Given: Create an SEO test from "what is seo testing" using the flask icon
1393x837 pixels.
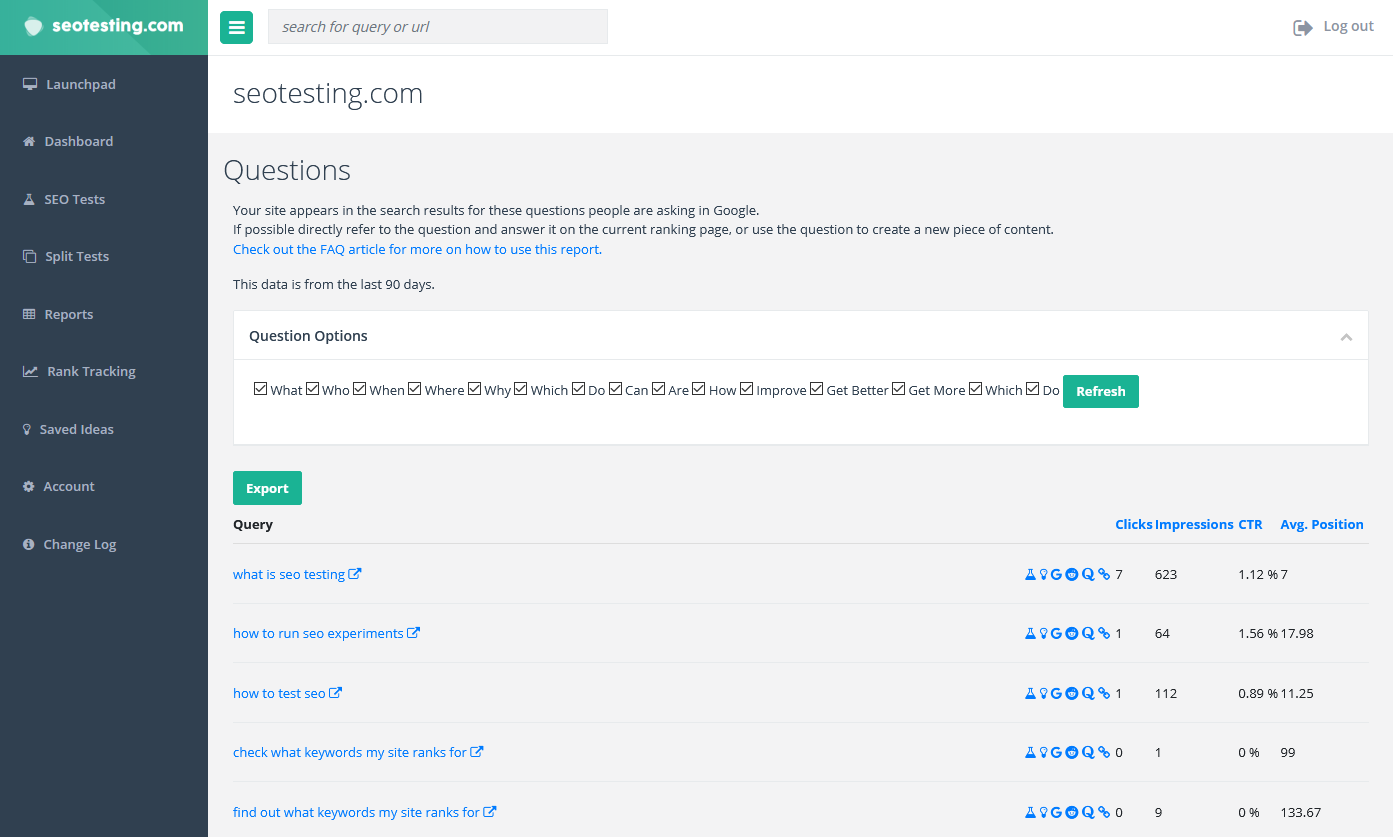Looking at the screenshot, I should click(x=1030, y=574).
